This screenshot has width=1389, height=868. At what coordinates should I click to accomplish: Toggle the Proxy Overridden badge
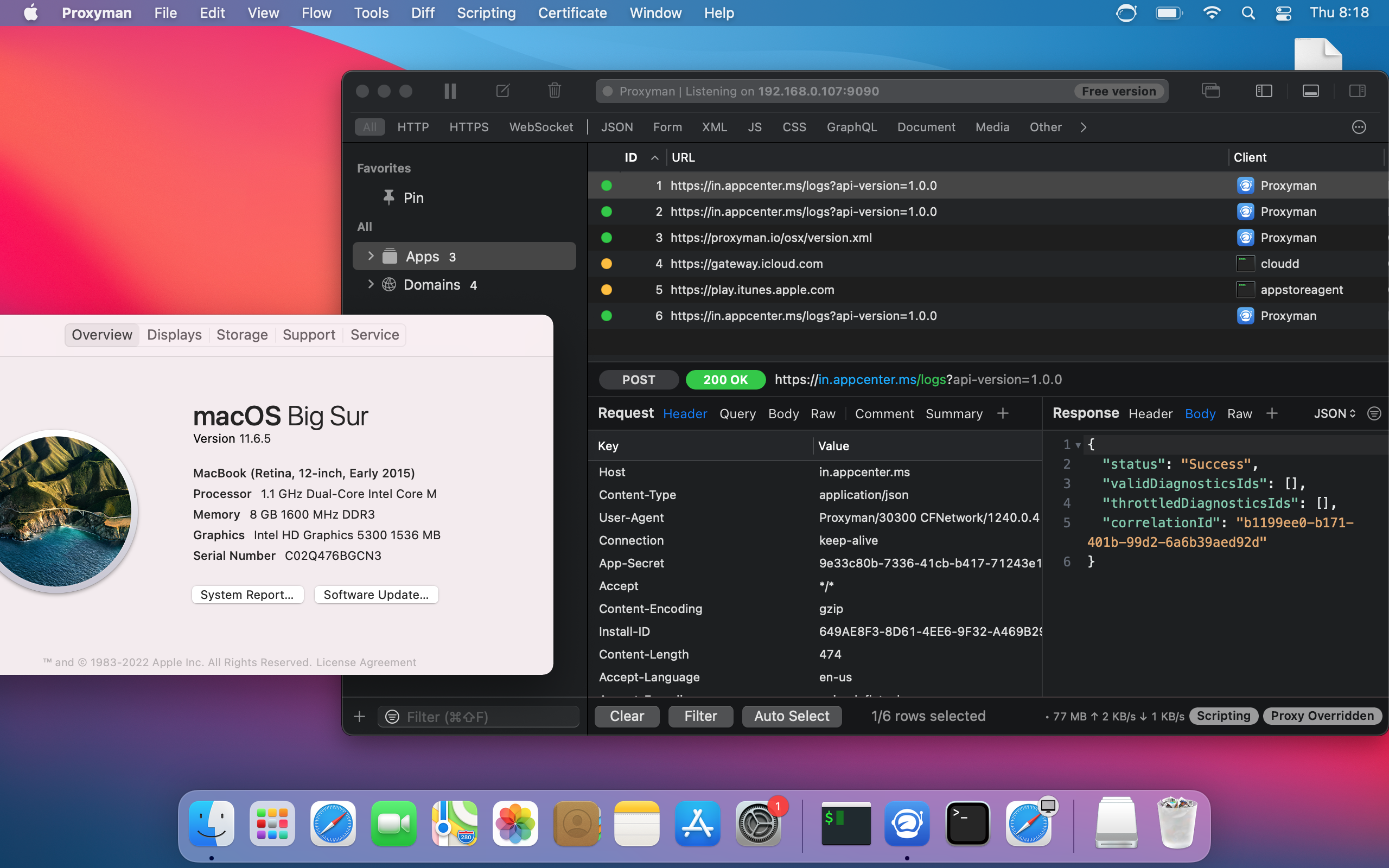[1322, 716]
